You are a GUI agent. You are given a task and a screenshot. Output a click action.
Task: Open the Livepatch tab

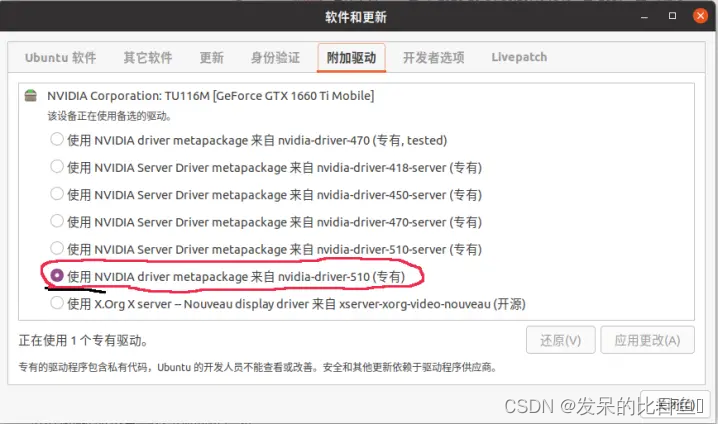point(519,58)
